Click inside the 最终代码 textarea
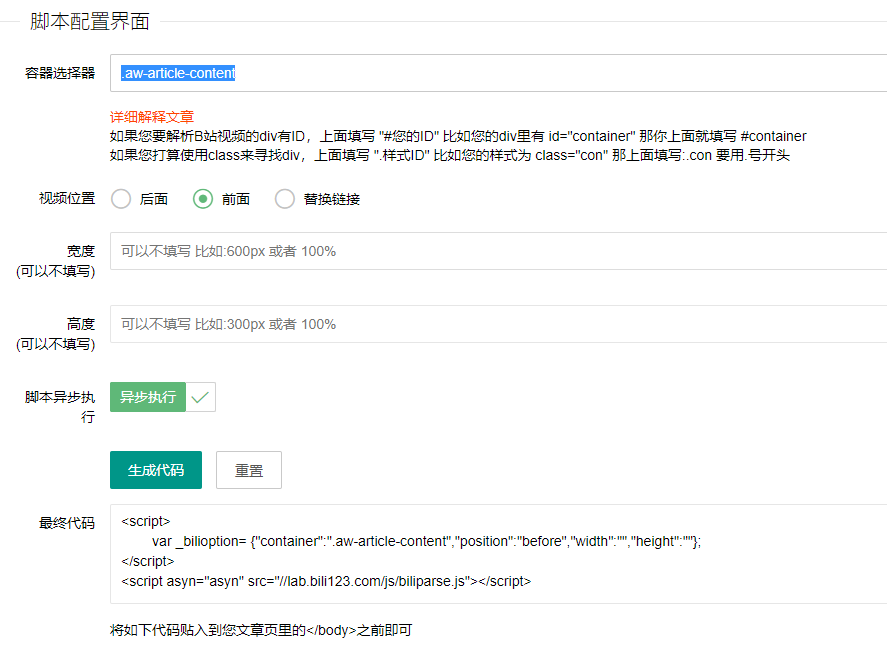The height and width of the screenshot is (671, 887). [x=498, y=554]
